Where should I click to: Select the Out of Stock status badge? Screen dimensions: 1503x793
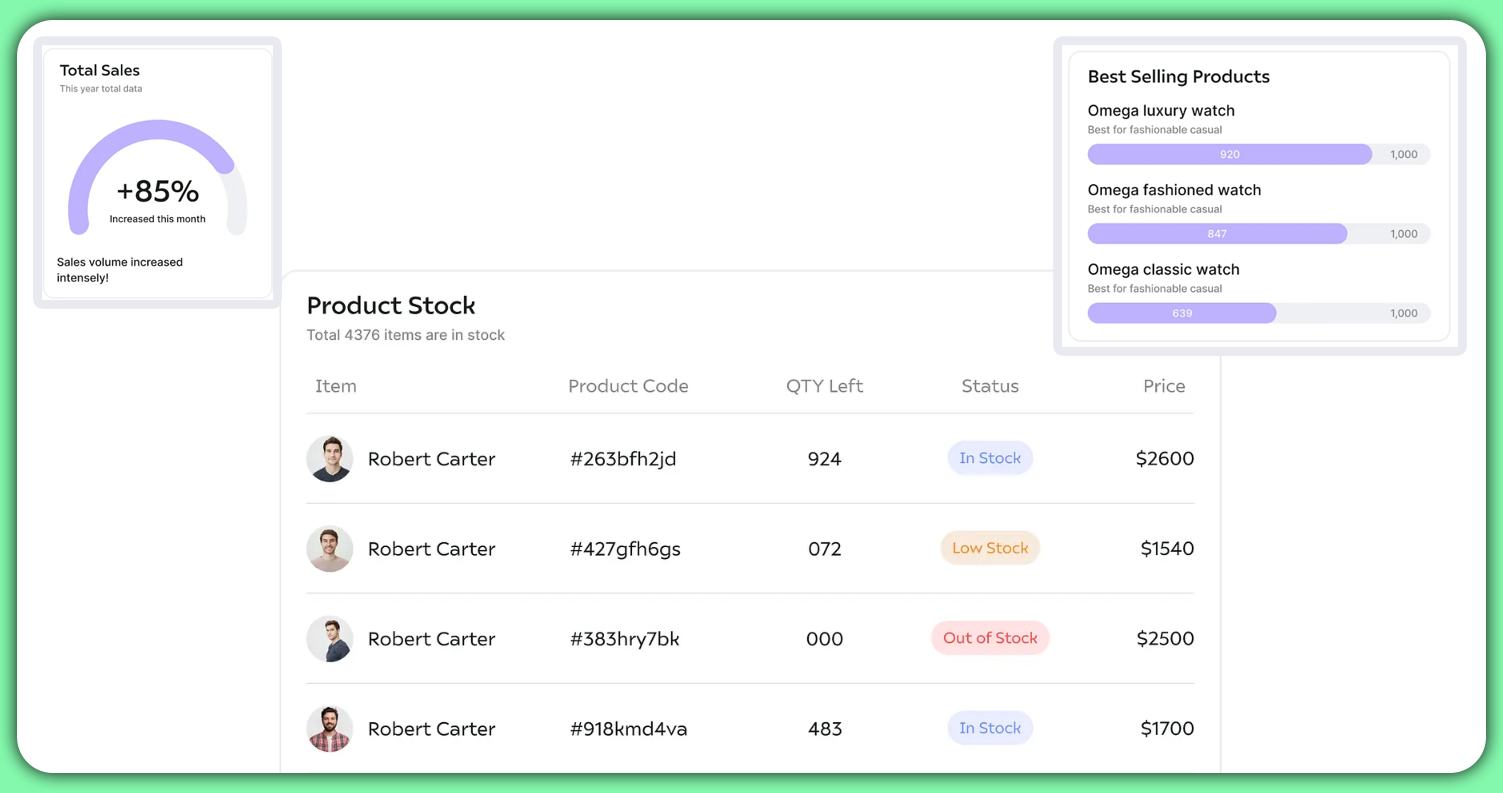click(990, 638)
